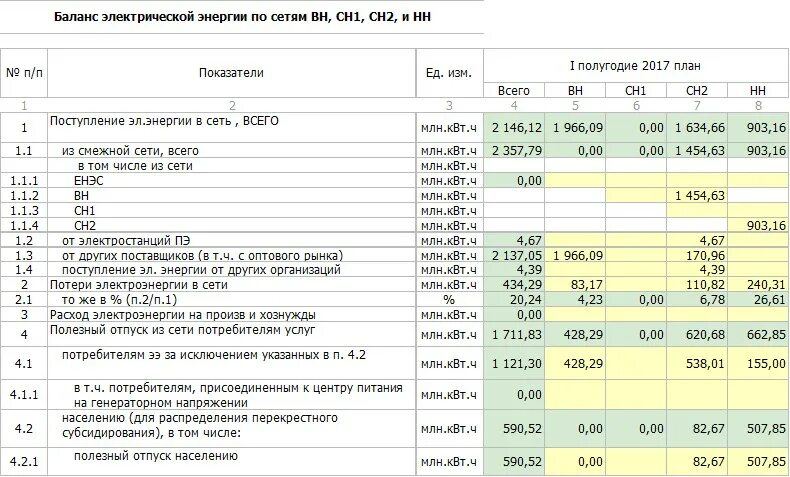
Task: Select cell value 6,78
Action: 712,300
